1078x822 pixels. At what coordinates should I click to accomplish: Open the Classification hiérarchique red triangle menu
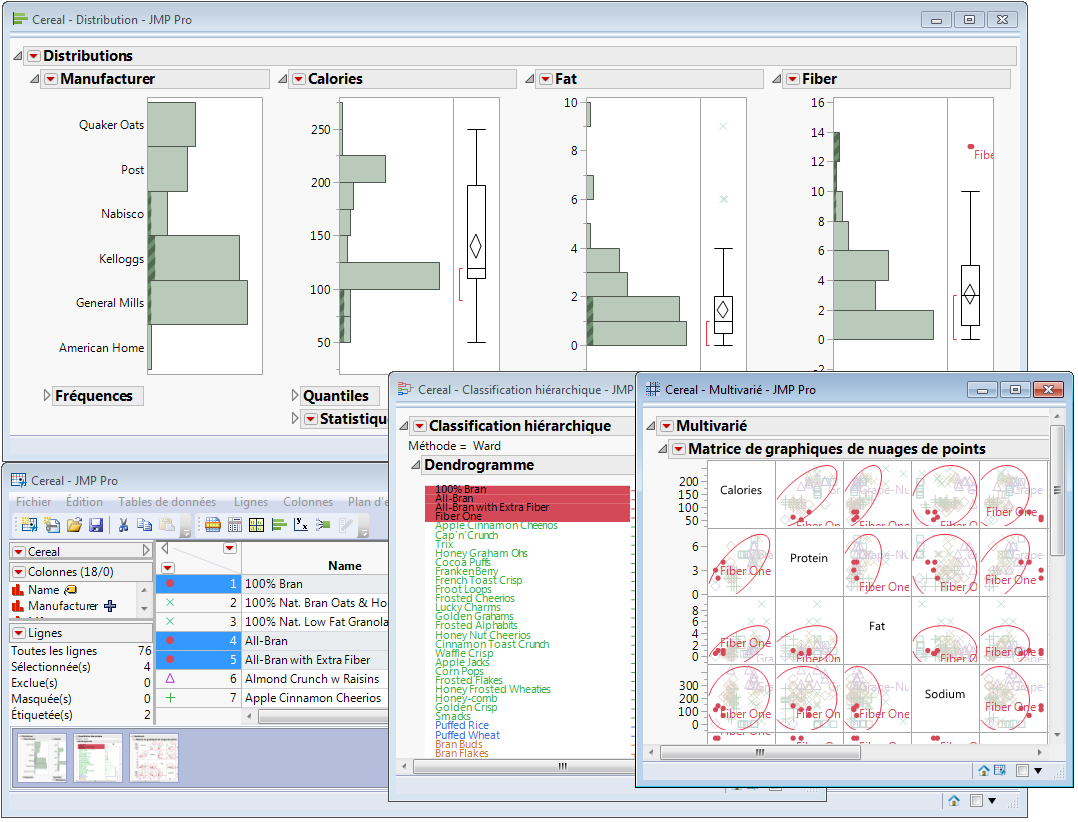[419, 426]
